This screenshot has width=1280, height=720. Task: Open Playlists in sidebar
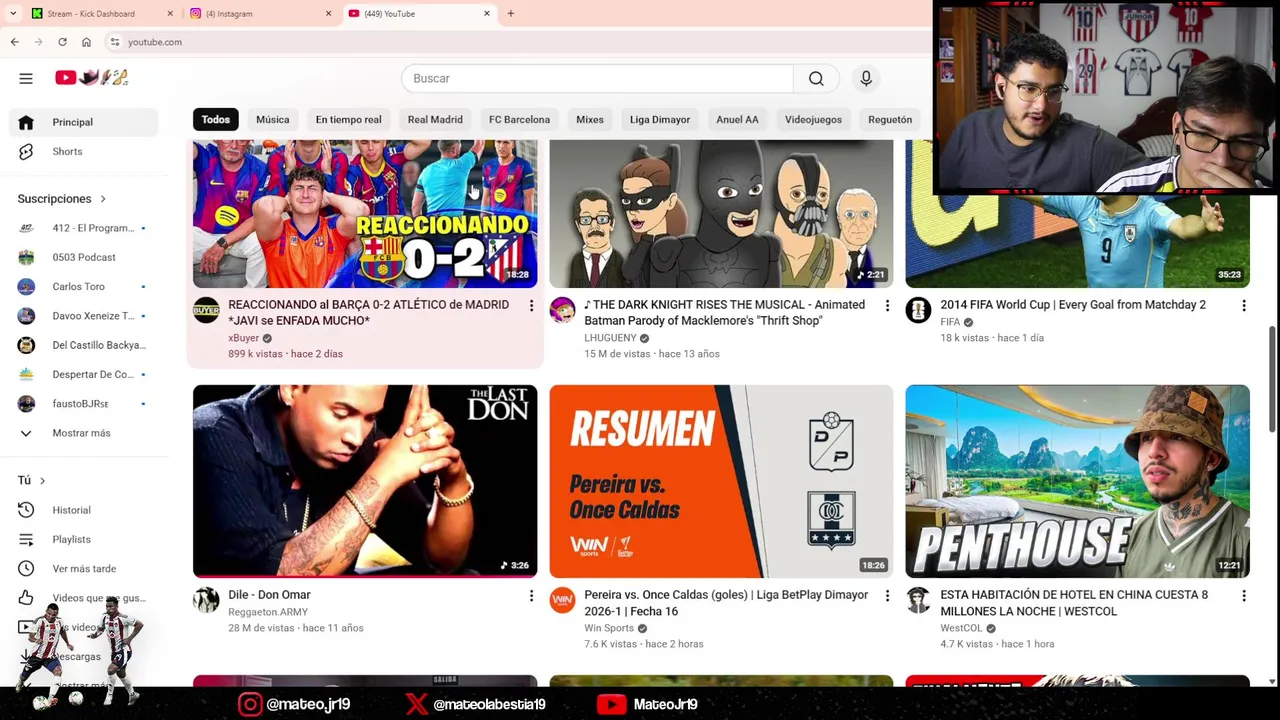click(84, 539)
